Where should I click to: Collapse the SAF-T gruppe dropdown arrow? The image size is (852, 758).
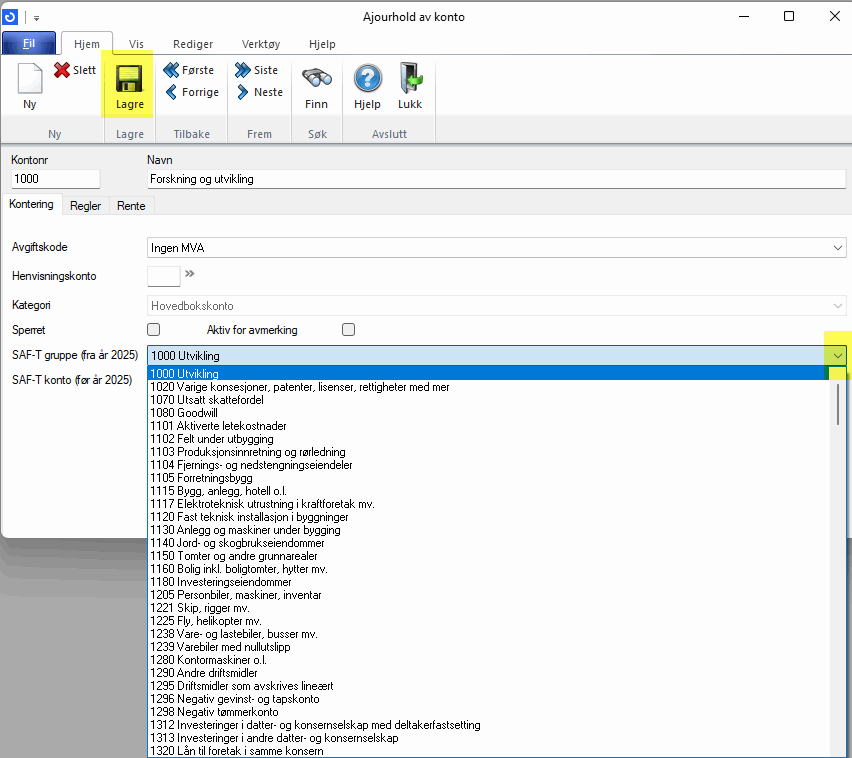837,355
